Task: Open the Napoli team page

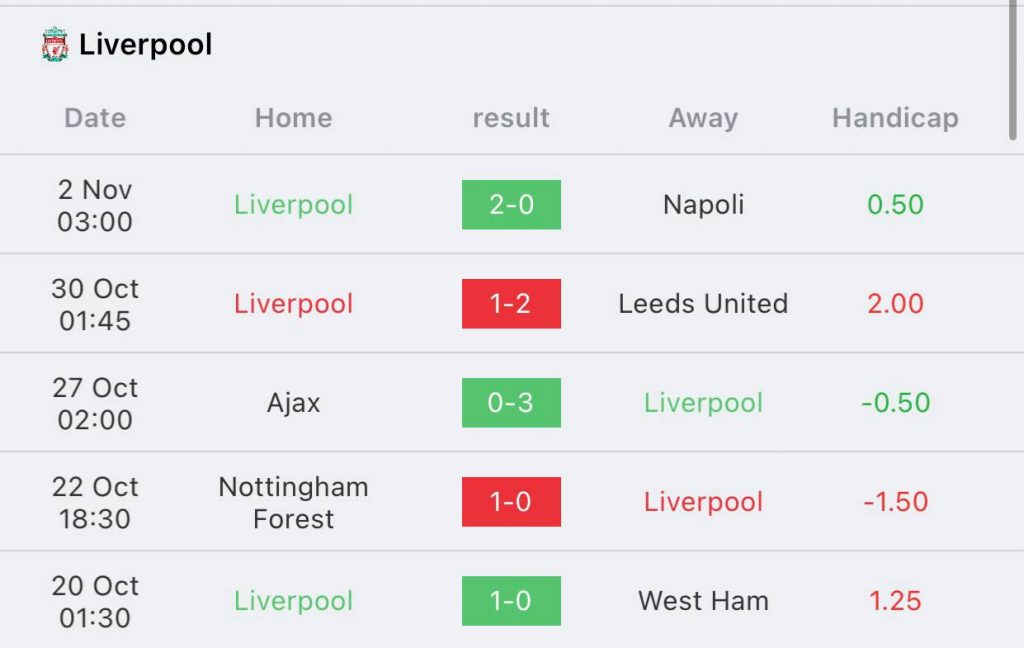Action: pos(703,204)
